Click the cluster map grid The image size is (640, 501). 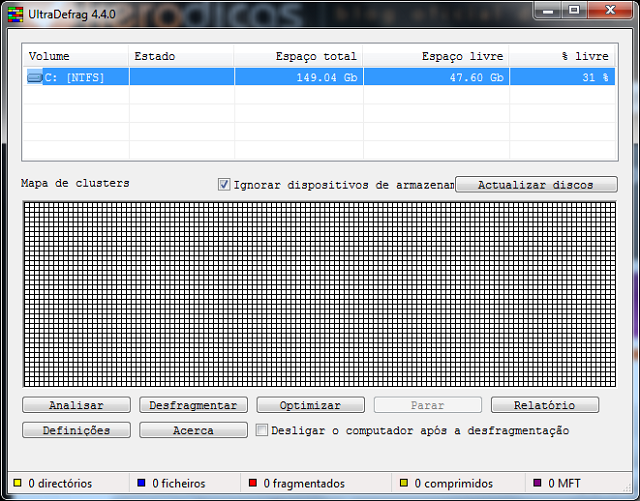point(320,294)
